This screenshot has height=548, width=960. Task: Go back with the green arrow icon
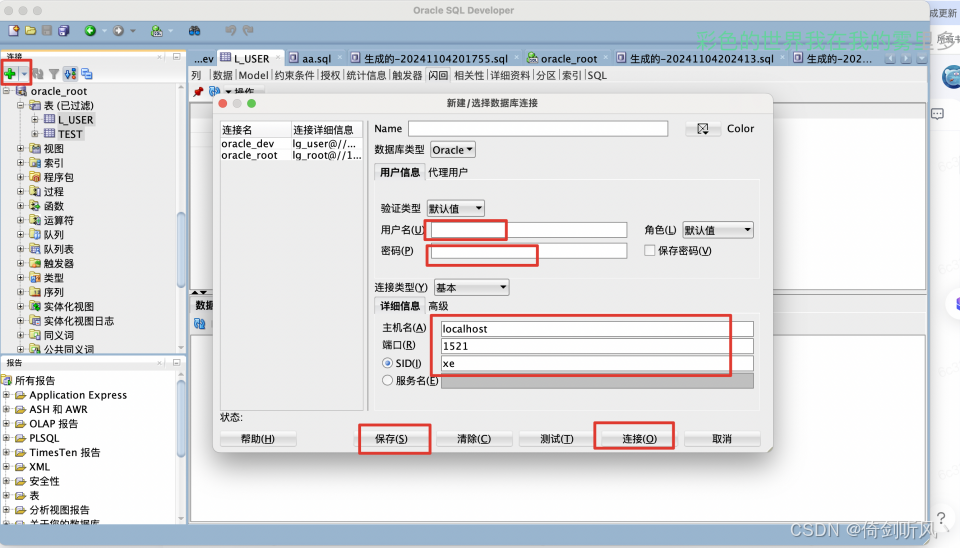pyautogui.click(x=91, y=31)
